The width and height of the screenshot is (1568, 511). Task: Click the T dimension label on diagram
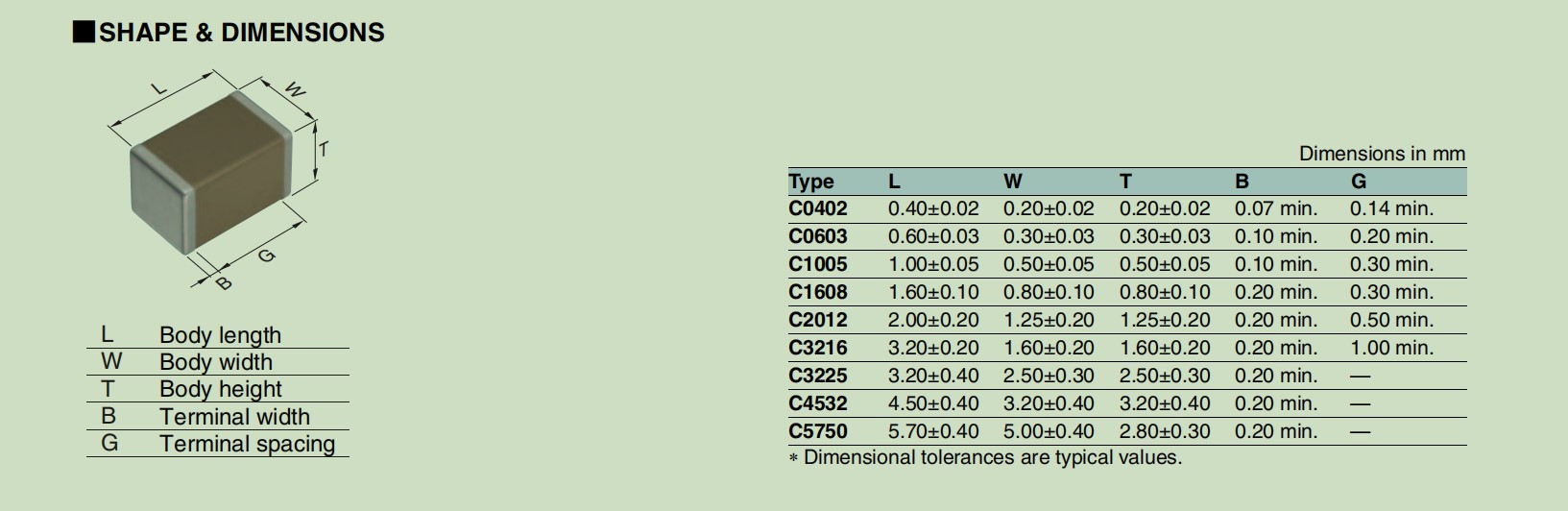click(324, 149)
